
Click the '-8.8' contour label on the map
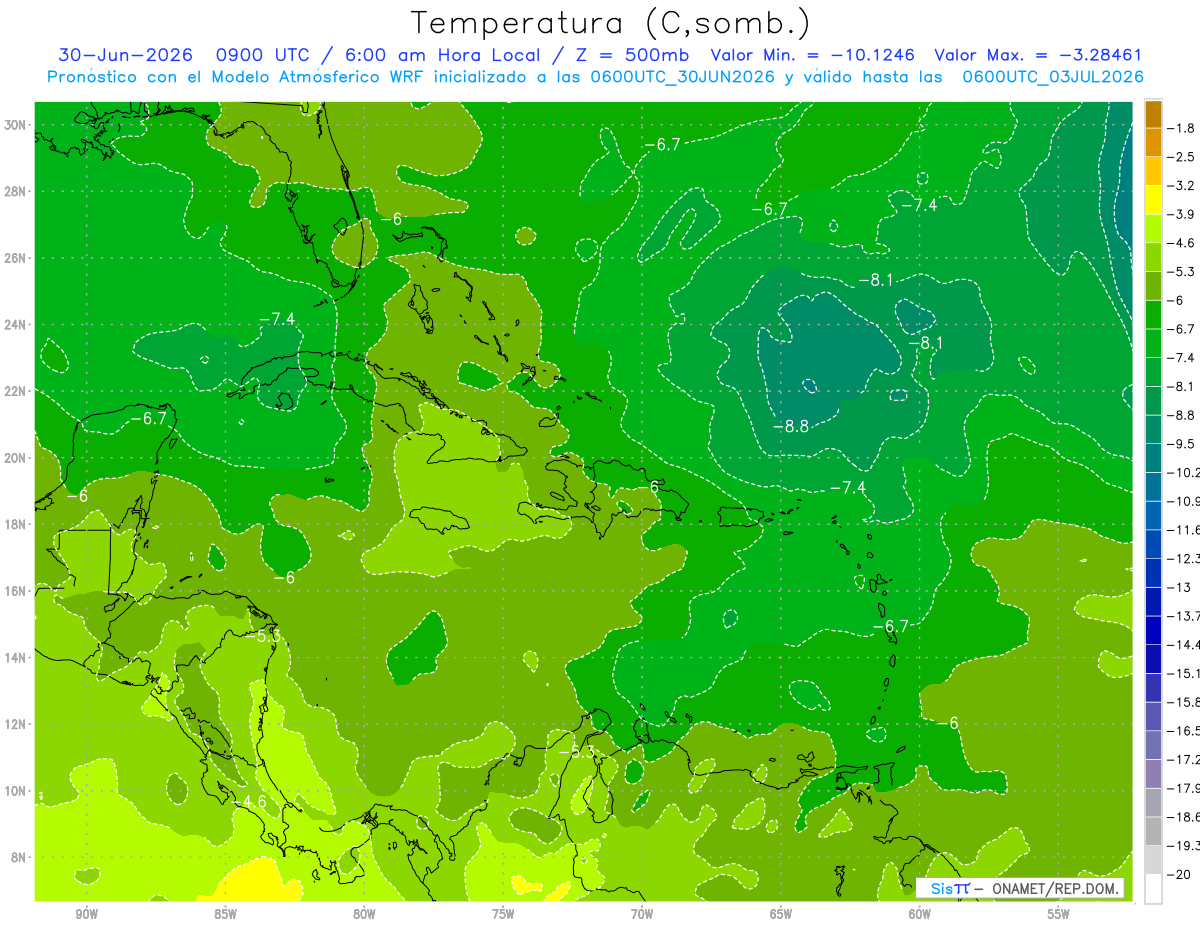click(790, 426)
